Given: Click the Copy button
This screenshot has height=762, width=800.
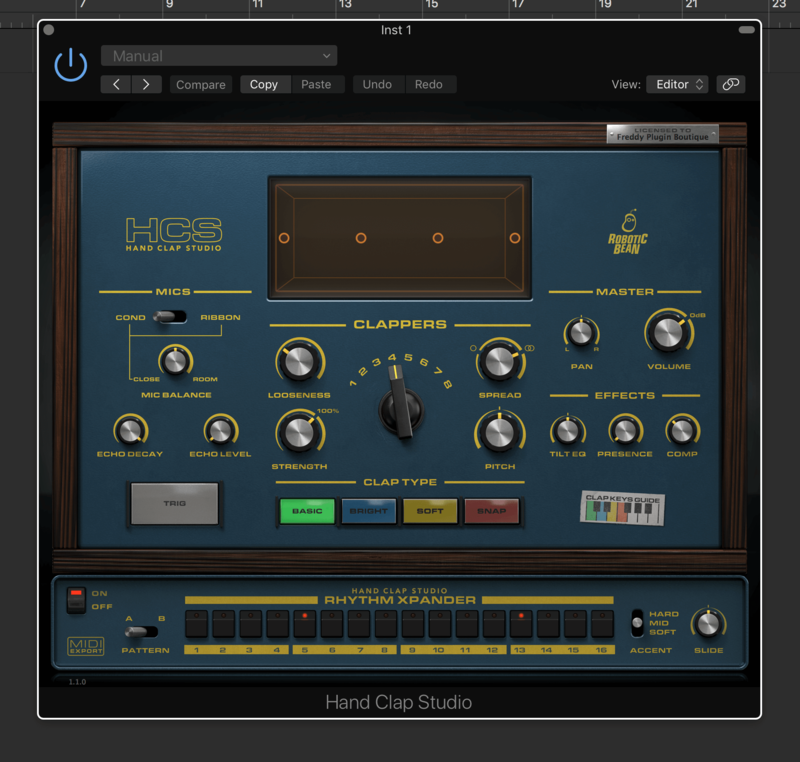Looking at the screenshot, I should [264, 84].
